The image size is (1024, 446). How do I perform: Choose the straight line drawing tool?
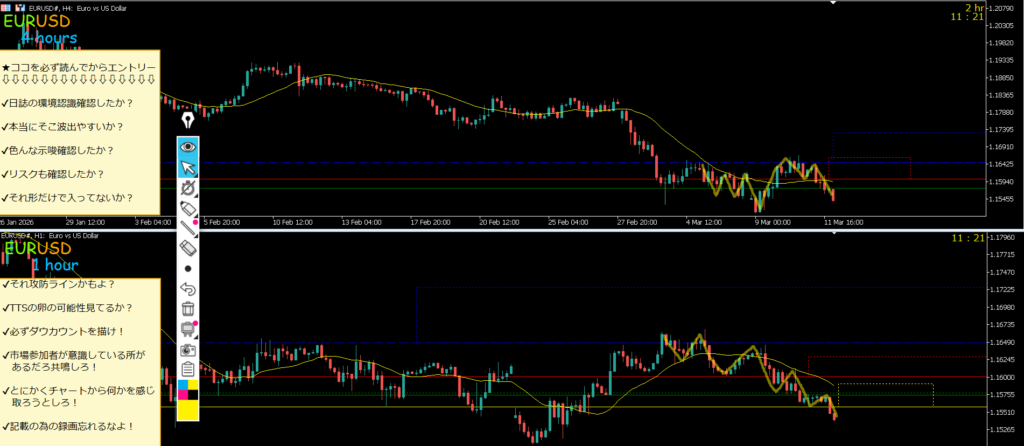tap(187, 227)
